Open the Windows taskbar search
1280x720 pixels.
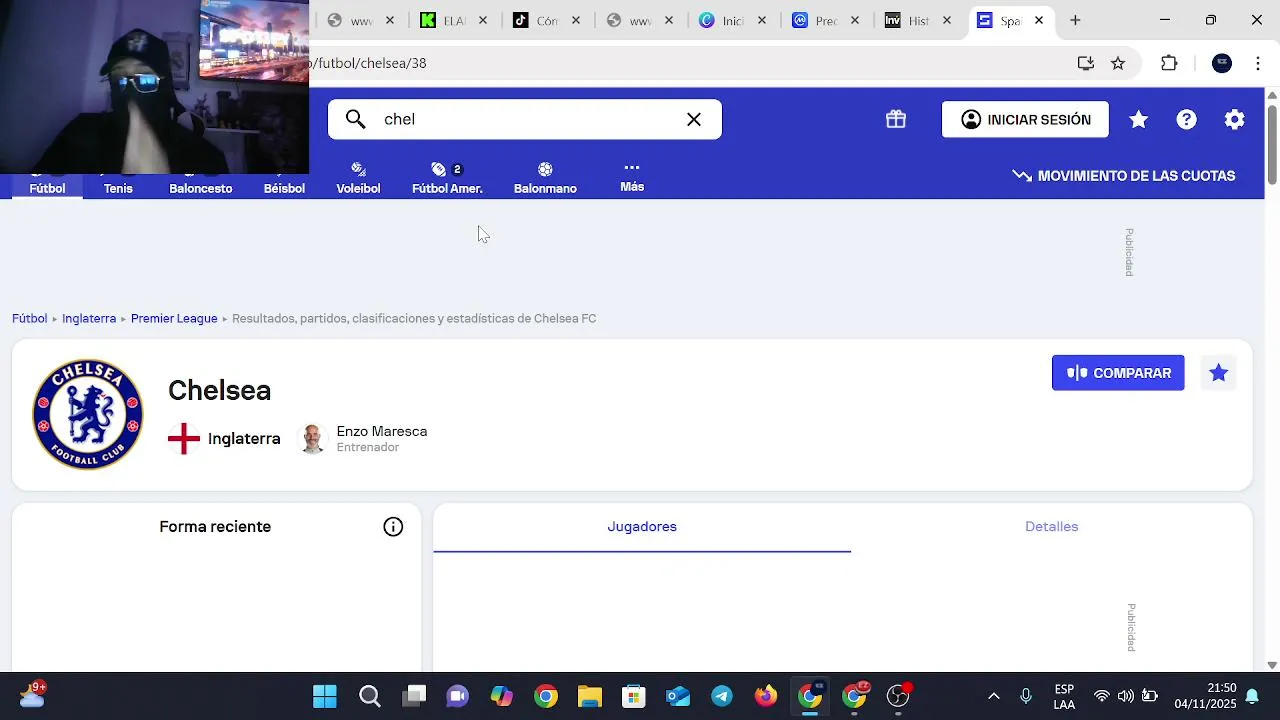(370, 696)
